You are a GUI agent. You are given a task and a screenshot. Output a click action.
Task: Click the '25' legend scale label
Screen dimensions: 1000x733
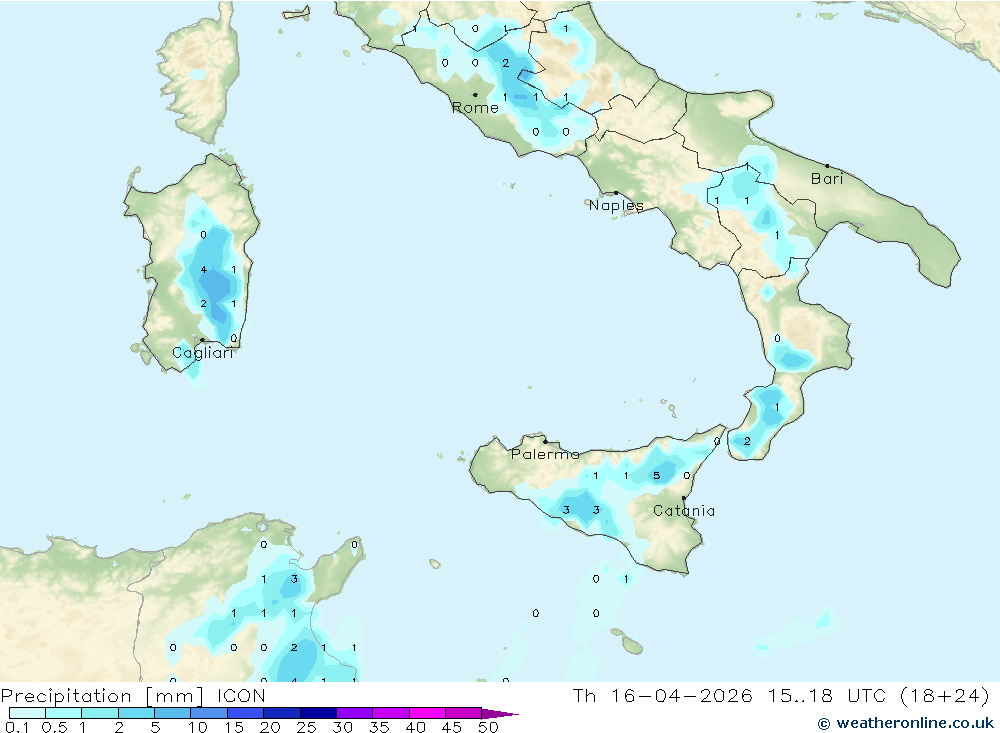pyautogui.click(x=306, y=727)
